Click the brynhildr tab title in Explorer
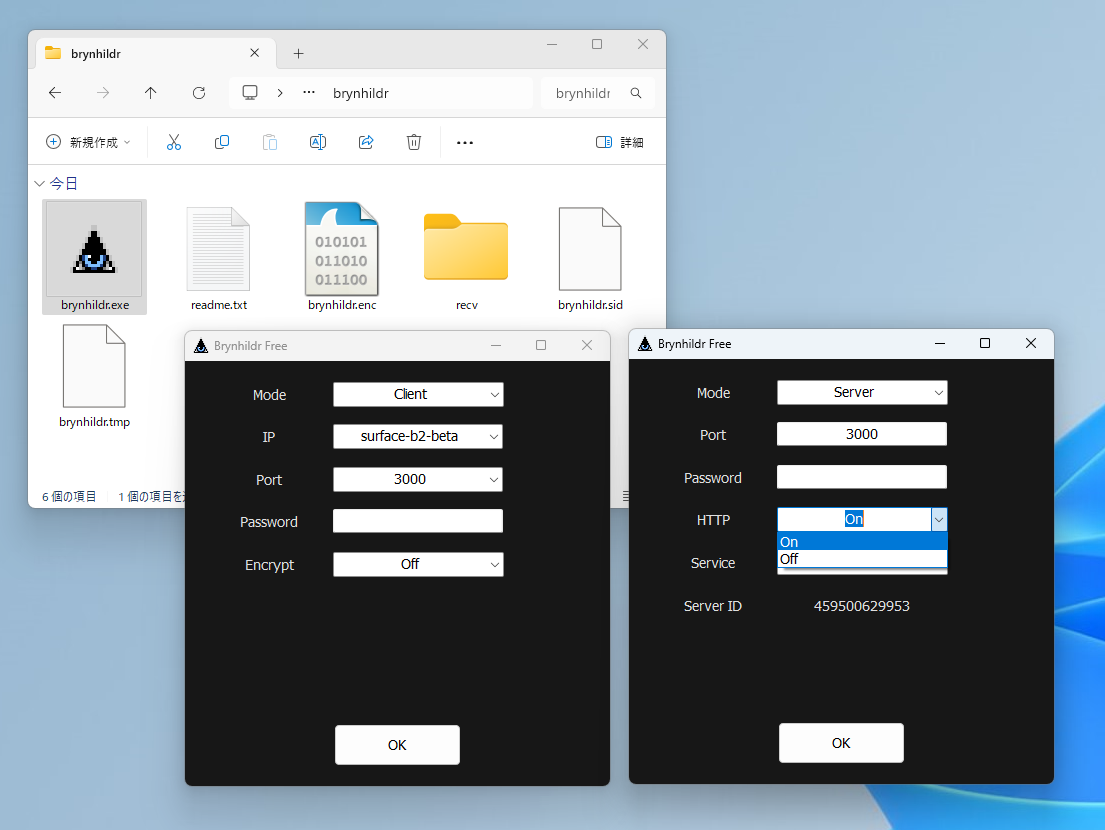 coord(96,54)
